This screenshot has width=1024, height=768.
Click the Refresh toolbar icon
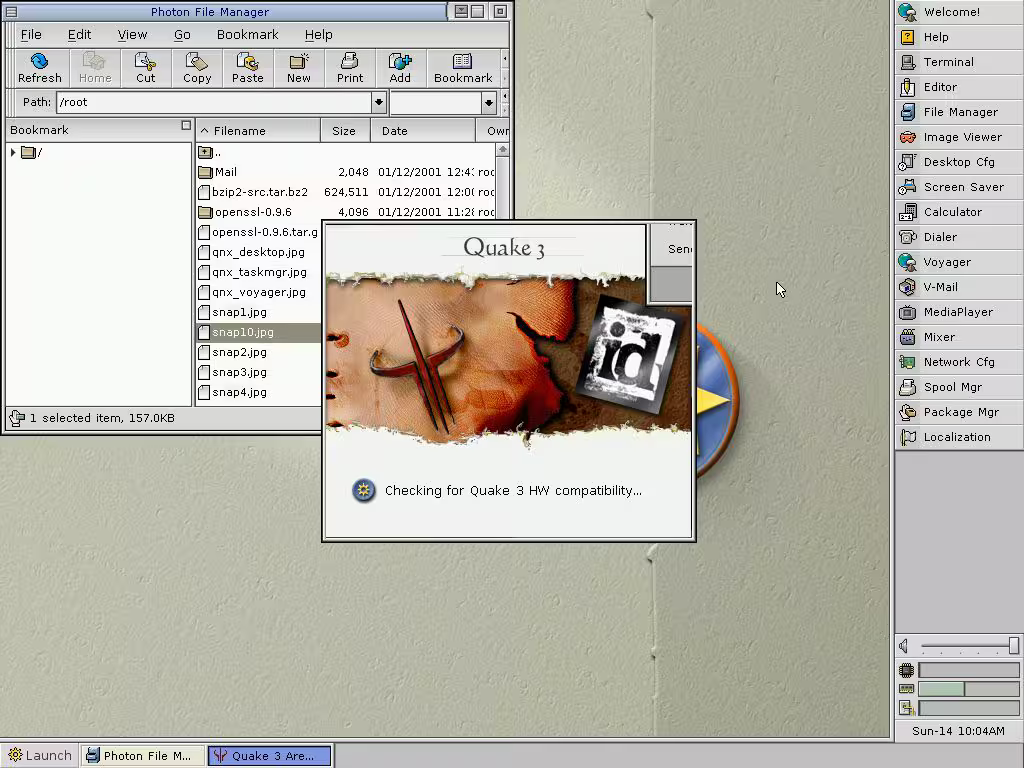[39, 67]
